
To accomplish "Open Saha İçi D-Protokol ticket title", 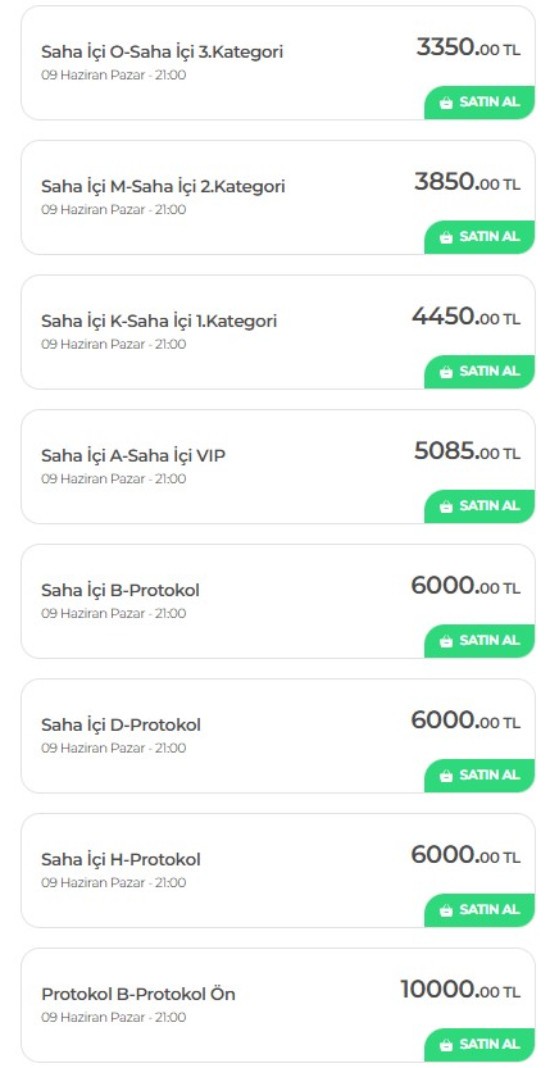I will [x=121, y=725].
